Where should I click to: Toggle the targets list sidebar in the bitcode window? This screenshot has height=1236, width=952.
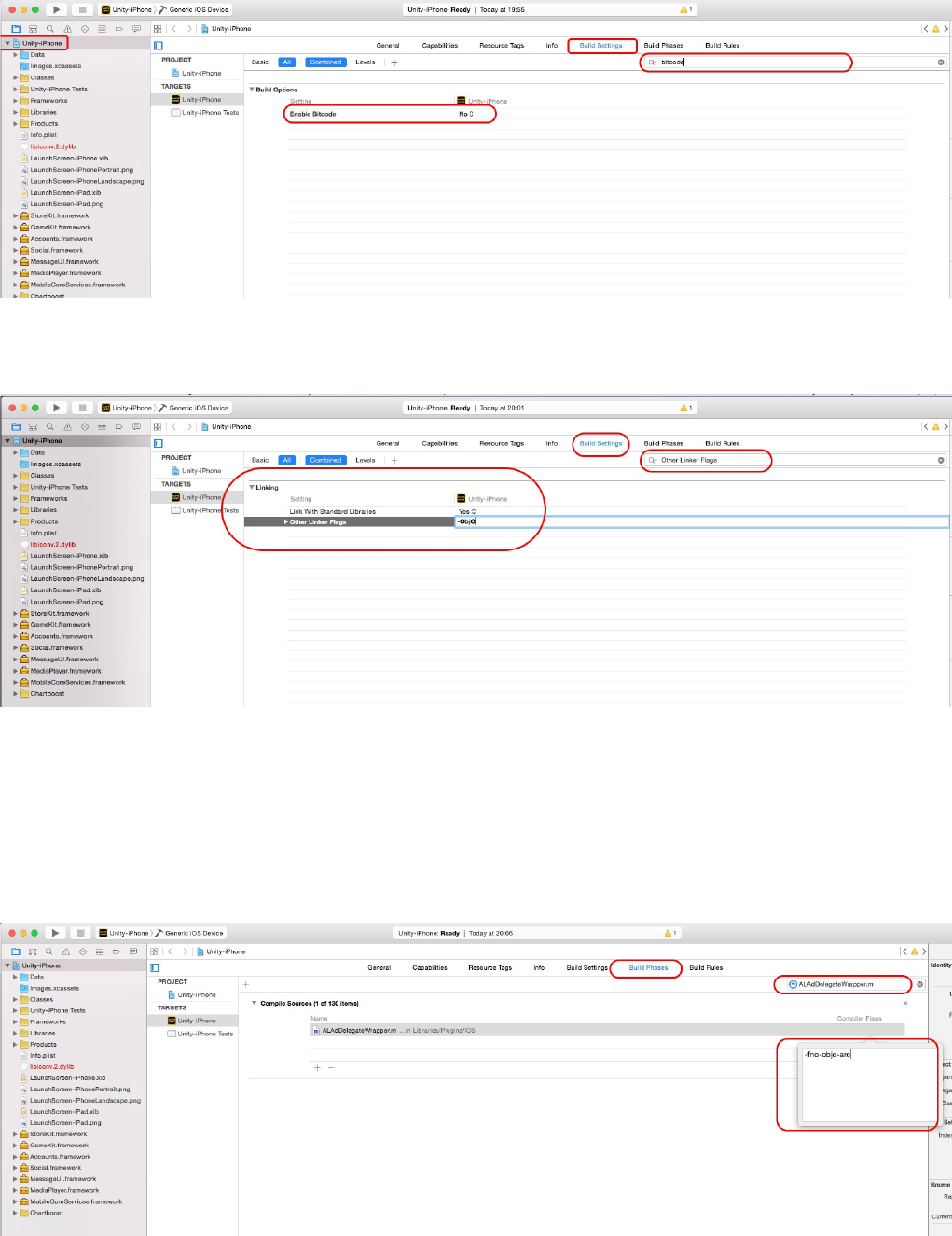pyautogui.click(x=159, y=46)
